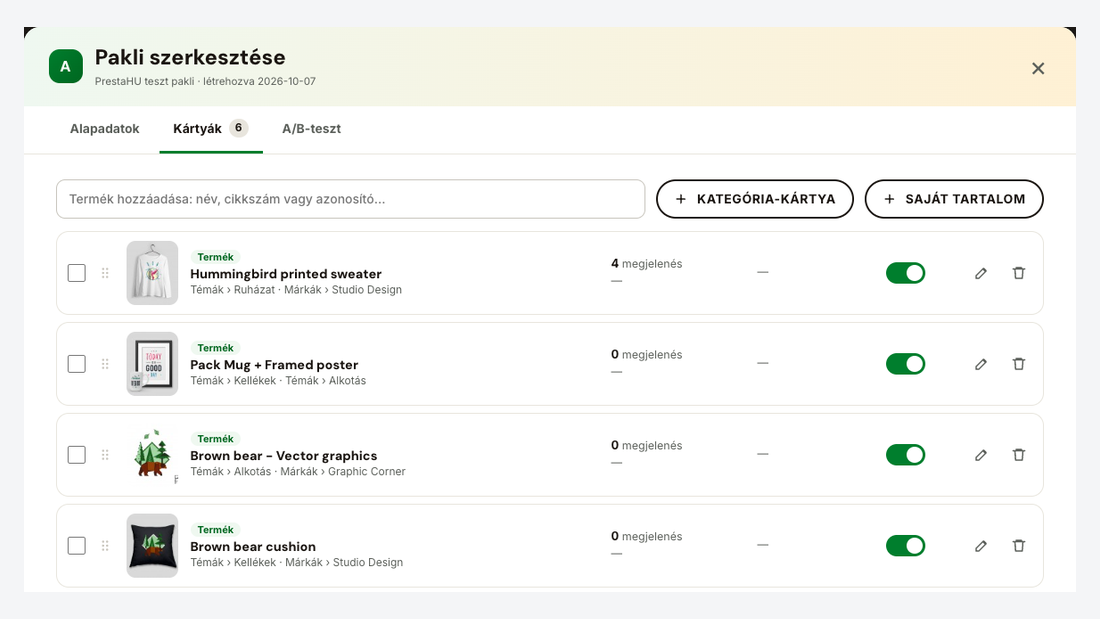Open the Brown bear cushion thumbnail

coord(152,545)
